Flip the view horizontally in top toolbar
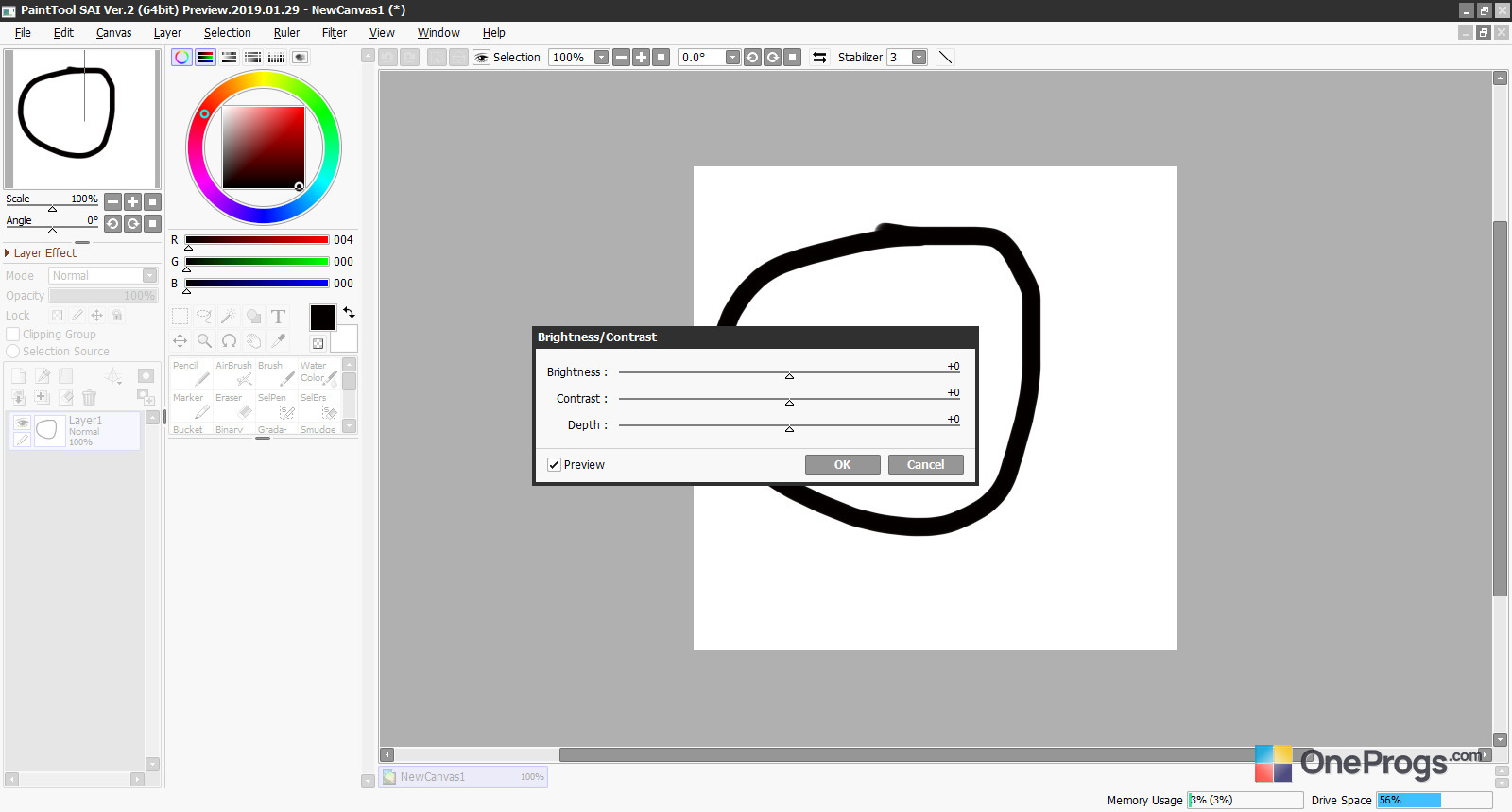This screenshot has height=812, width=1512. point(819,58)
